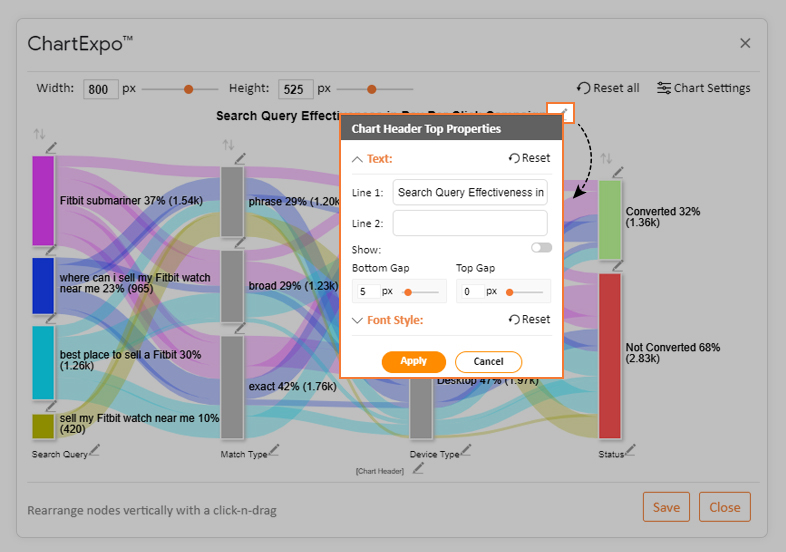Click the Line 1 text field
The width and height of the screenshot is (786, 552).
pyautogui.click(x=470, y=193)
